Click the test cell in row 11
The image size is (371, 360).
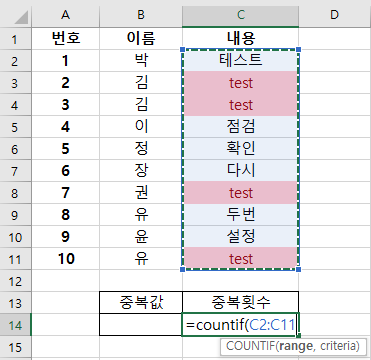(240, 258)
